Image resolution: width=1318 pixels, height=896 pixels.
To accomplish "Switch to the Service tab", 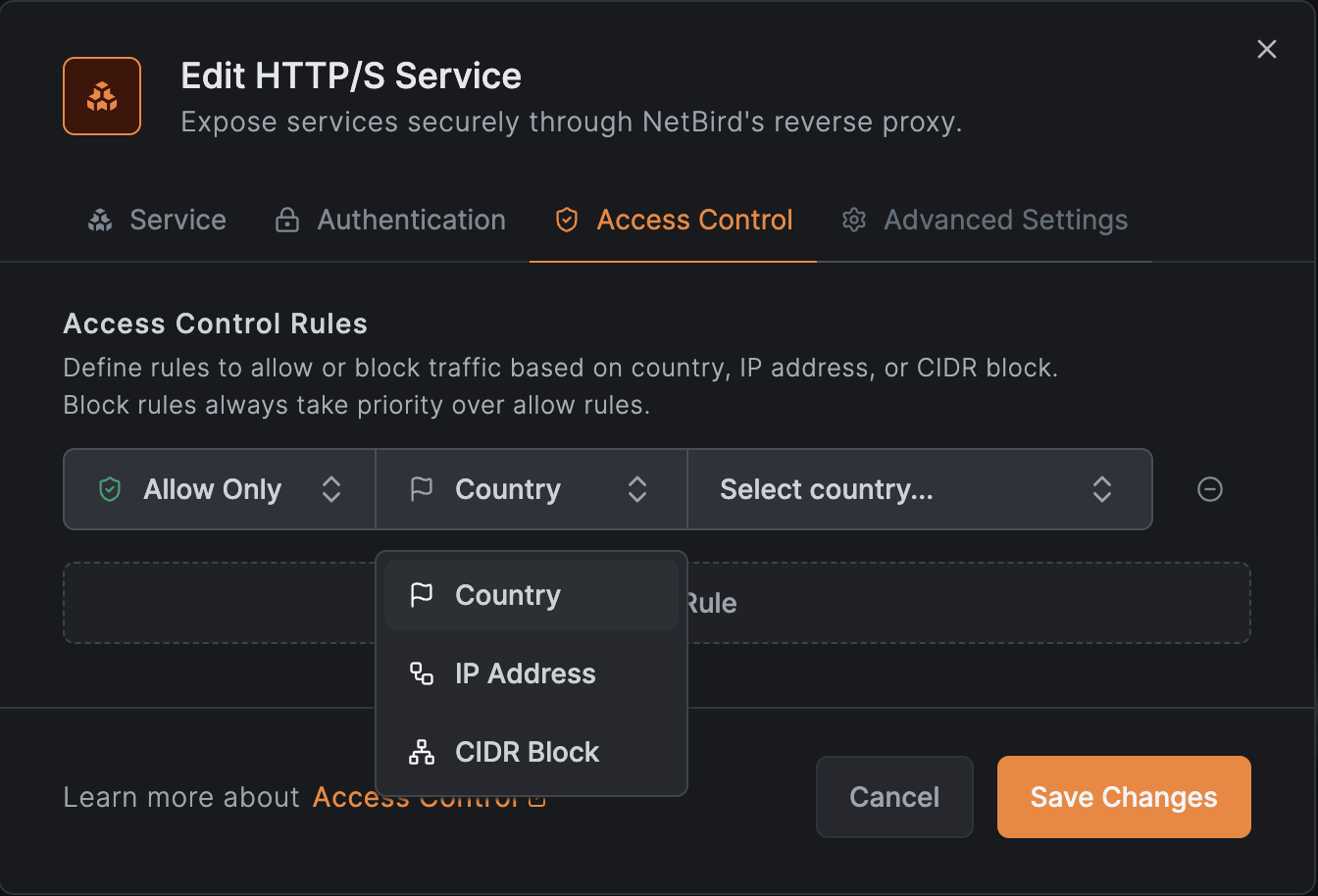I will (x=158, y=221).
